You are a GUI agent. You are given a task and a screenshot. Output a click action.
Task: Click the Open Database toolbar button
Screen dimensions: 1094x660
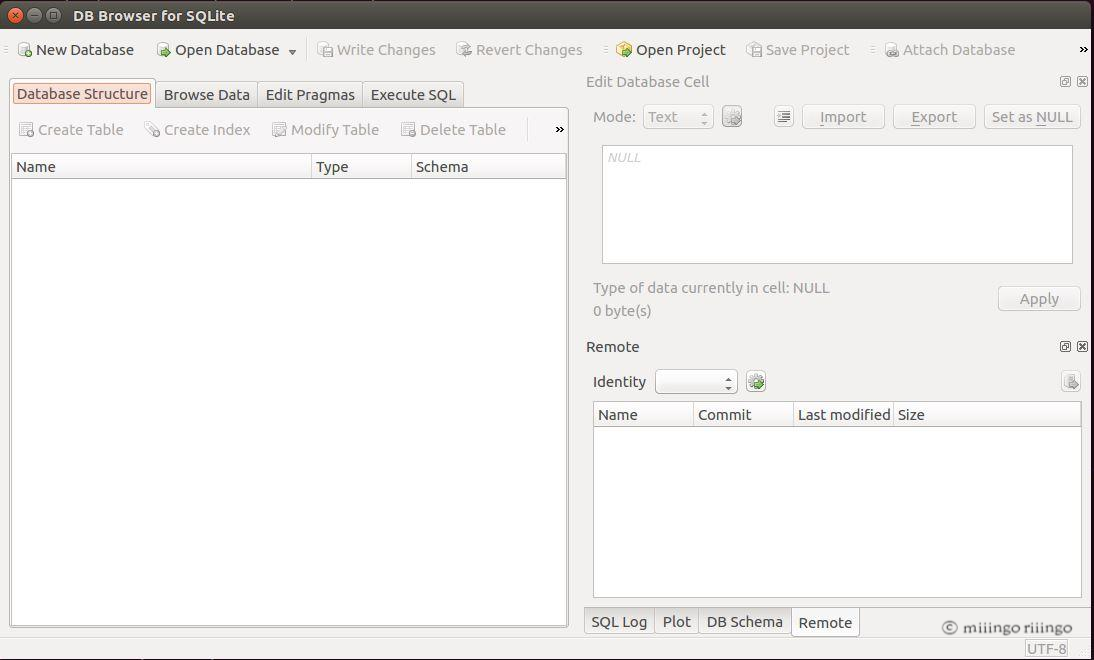pyautogui.click(x=218, y=50)
